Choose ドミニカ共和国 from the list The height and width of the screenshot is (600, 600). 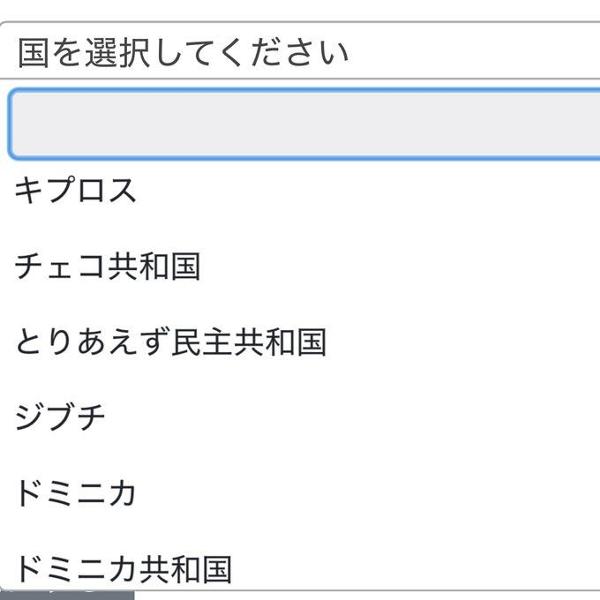click(124, 569)
